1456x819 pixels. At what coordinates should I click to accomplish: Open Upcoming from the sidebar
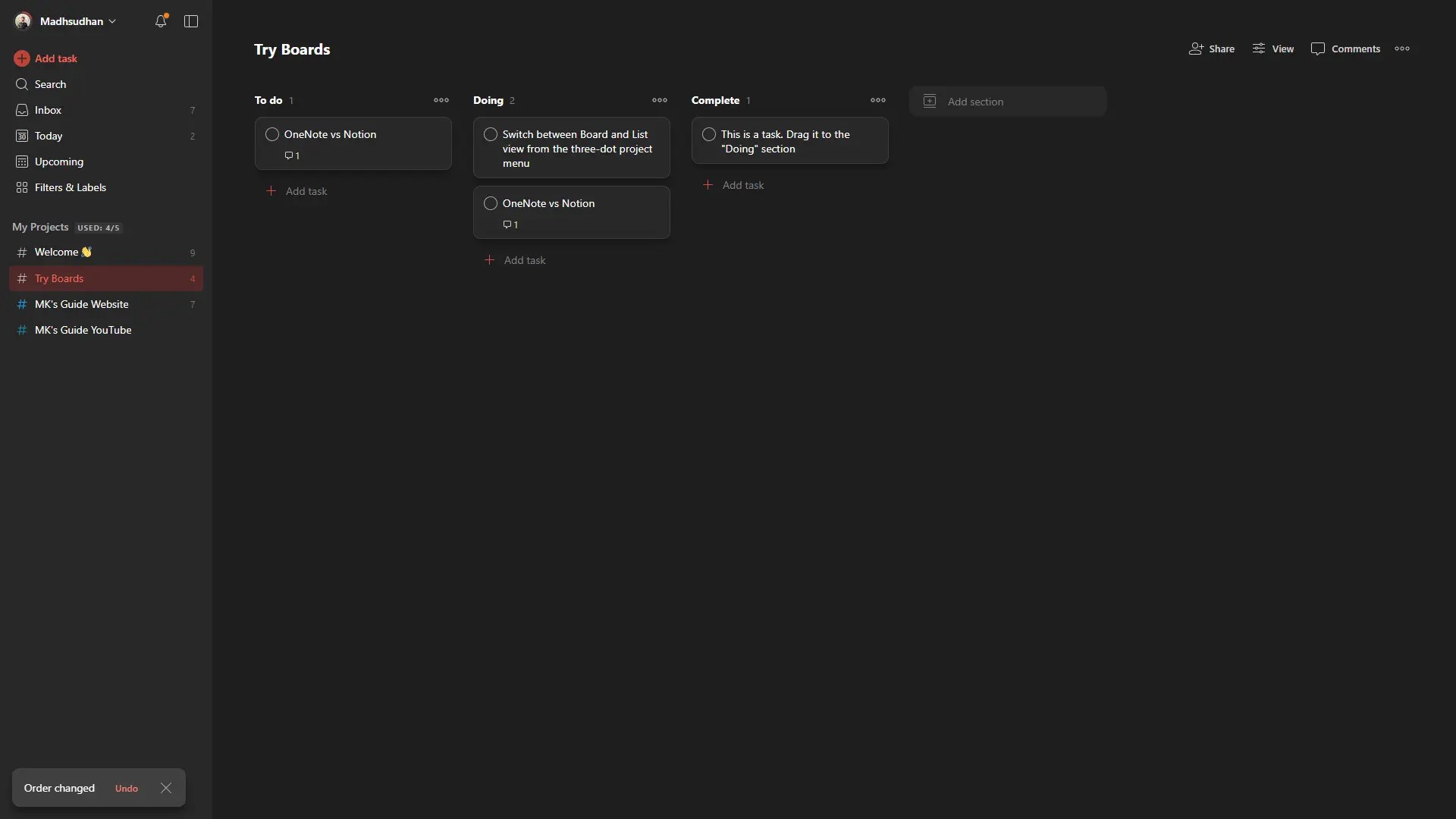[58, 162]
